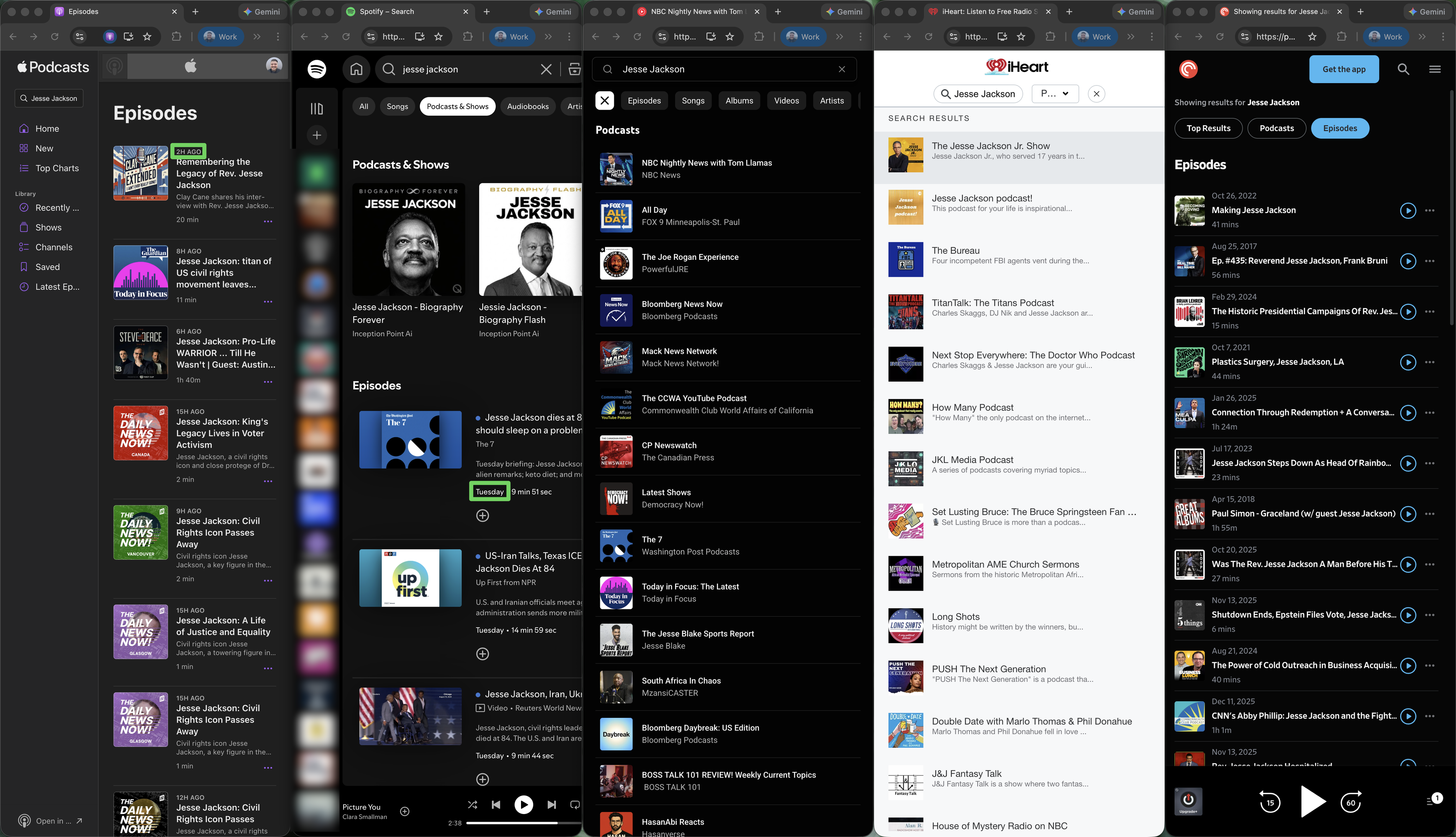Skip forward 60 seconds in Pocket Casts
The image size is (1456, 837).
point(1351,803)
